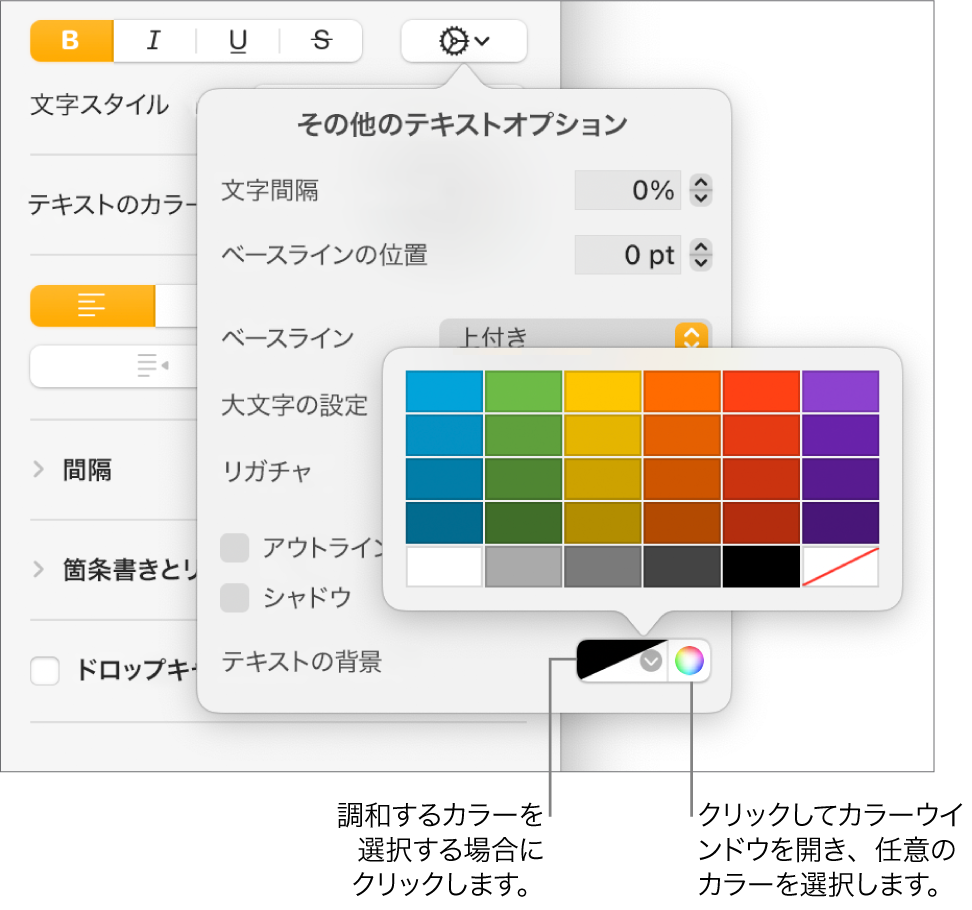This screenshot has height=910, width=972.
Task: Open the テキストの背景 color dropdown arrow
Action: coord(650,661)
